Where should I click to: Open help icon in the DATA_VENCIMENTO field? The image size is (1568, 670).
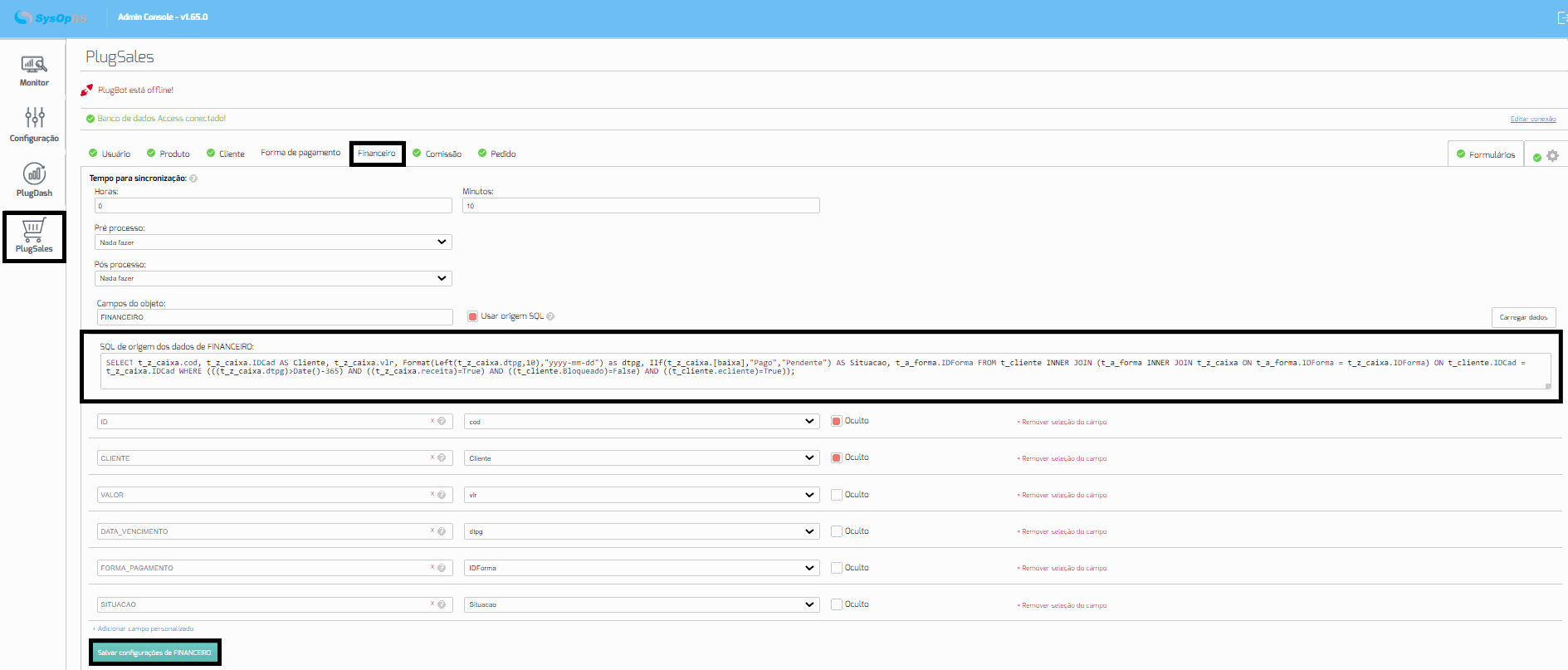click(x=442, y=531)
